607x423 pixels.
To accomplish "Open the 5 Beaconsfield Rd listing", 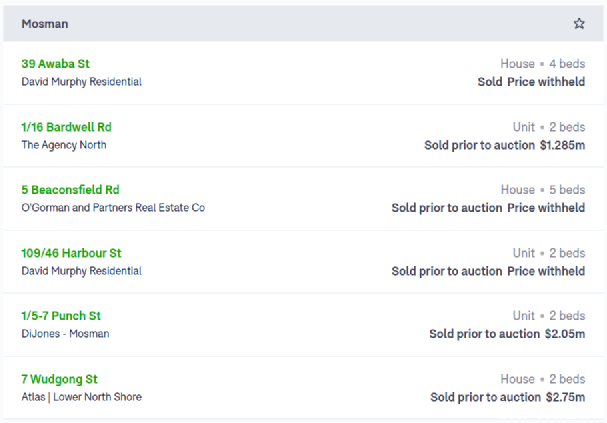I will (x=70, y=190).
